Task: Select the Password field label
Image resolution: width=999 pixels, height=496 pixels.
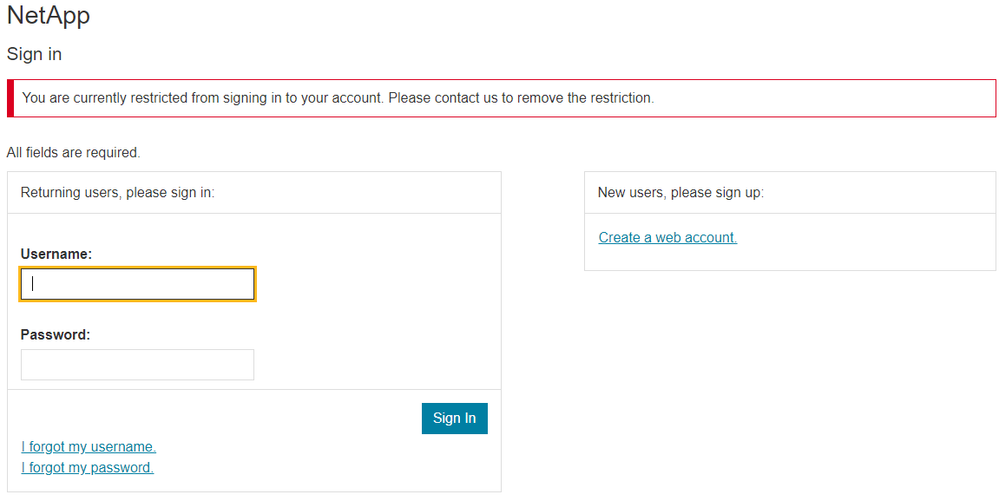Action: (x=55, y=335)
